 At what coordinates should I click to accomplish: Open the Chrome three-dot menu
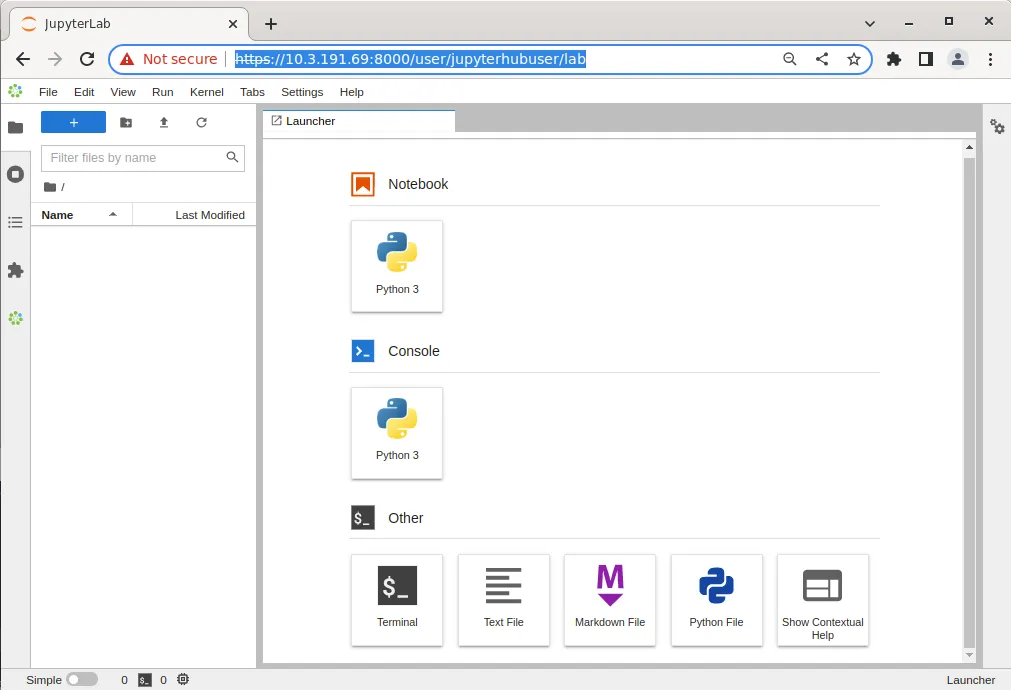(x=990, y=59)
